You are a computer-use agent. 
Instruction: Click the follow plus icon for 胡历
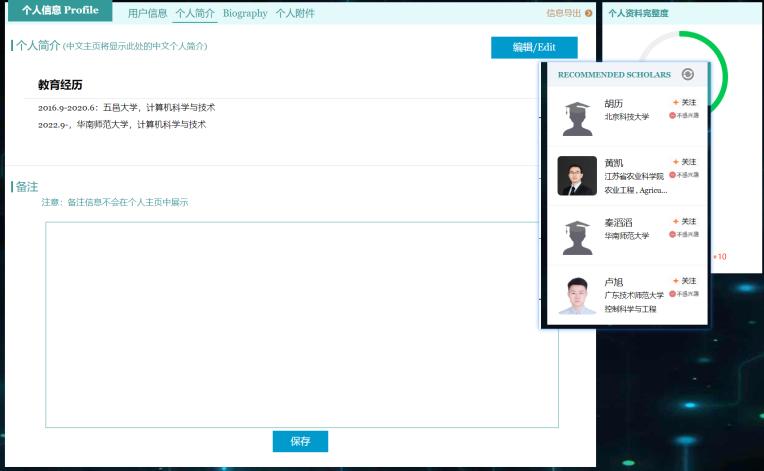tap(676, 103)
